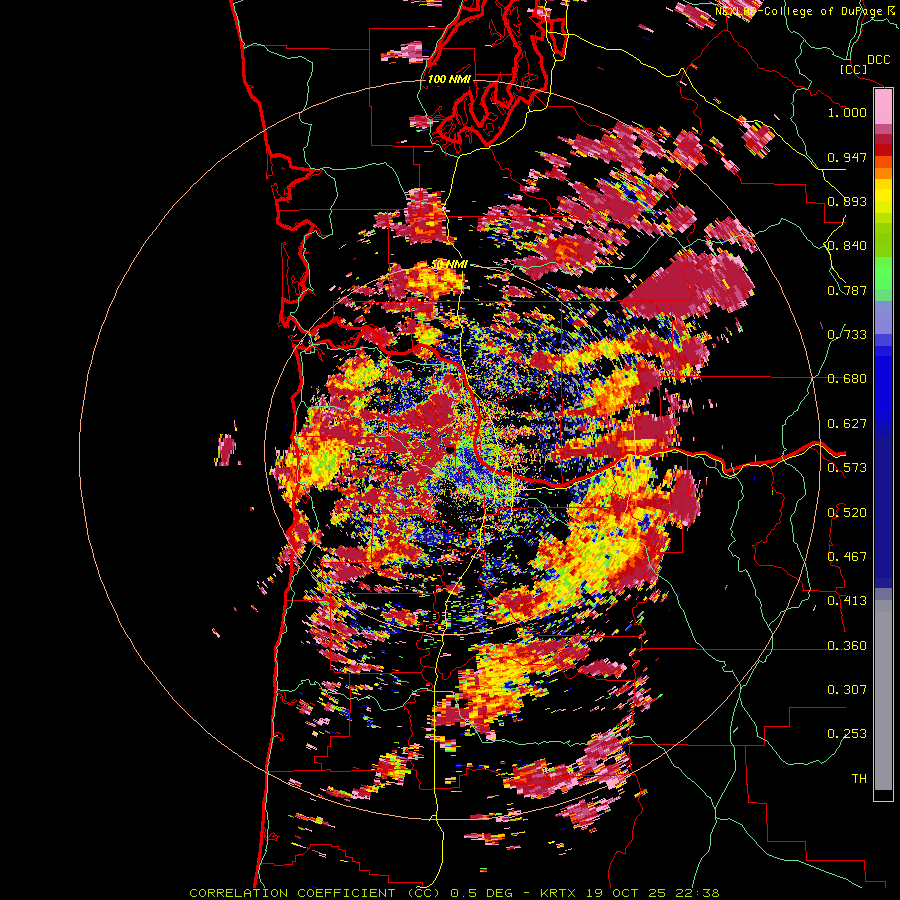Click the 0.893 color scale value

point(847,201)
